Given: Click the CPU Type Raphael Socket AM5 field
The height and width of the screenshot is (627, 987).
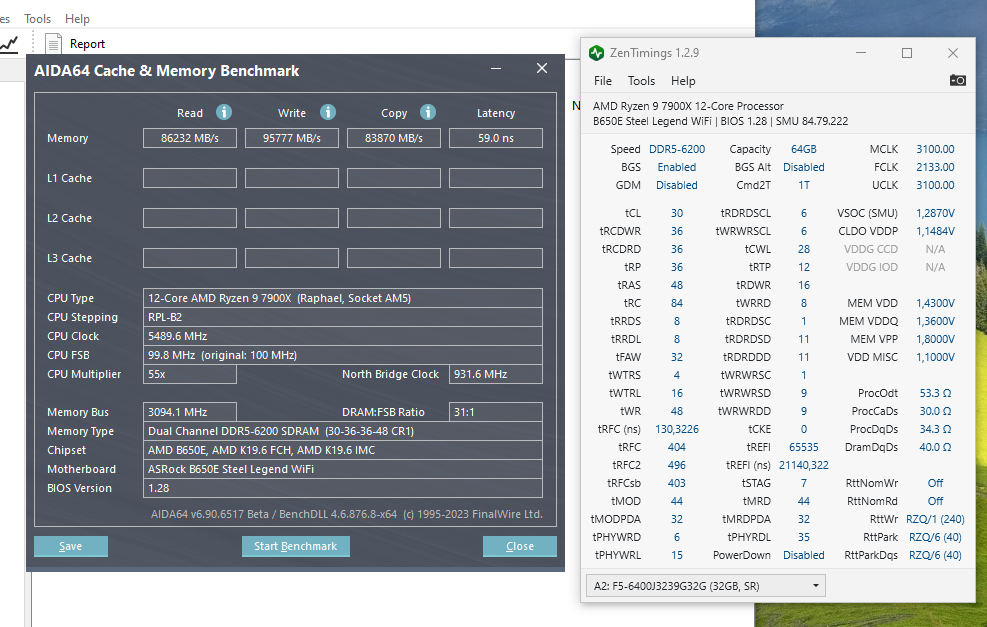Looking at the screenshot, I should click(x=343, y=298).
